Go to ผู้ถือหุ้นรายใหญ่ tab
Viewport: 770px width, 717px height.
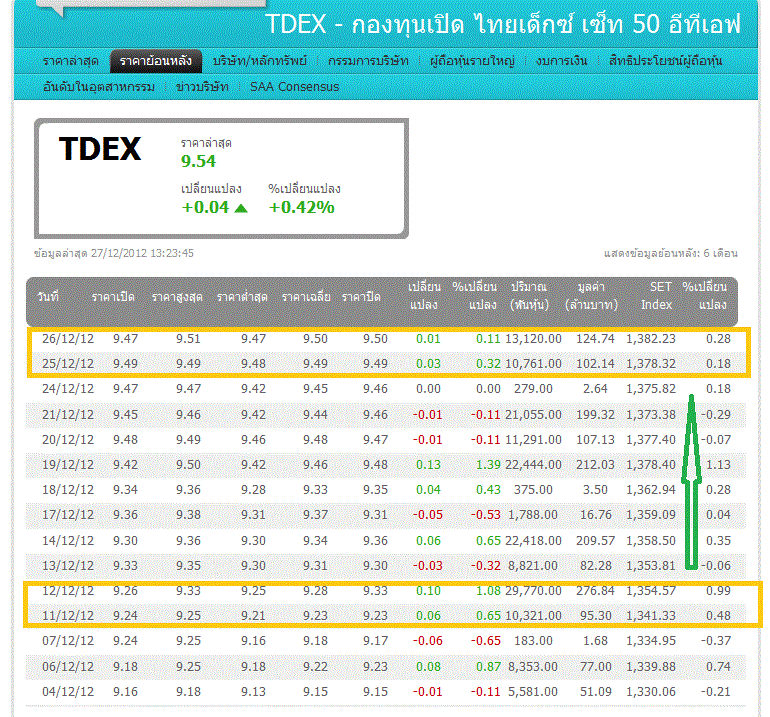pyautogui.click(x=472, y=61)
